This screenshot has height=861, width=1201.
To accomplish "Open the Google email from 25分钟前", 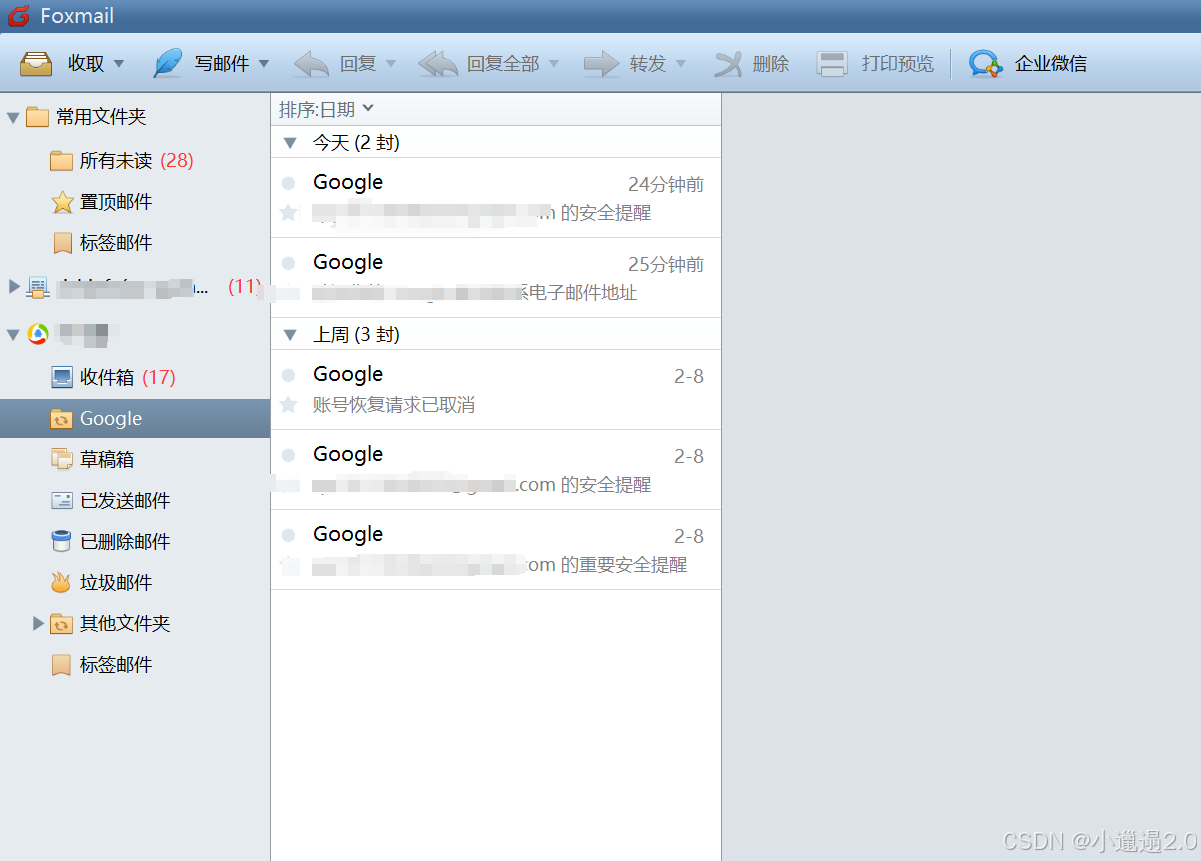I will [496, 278].
